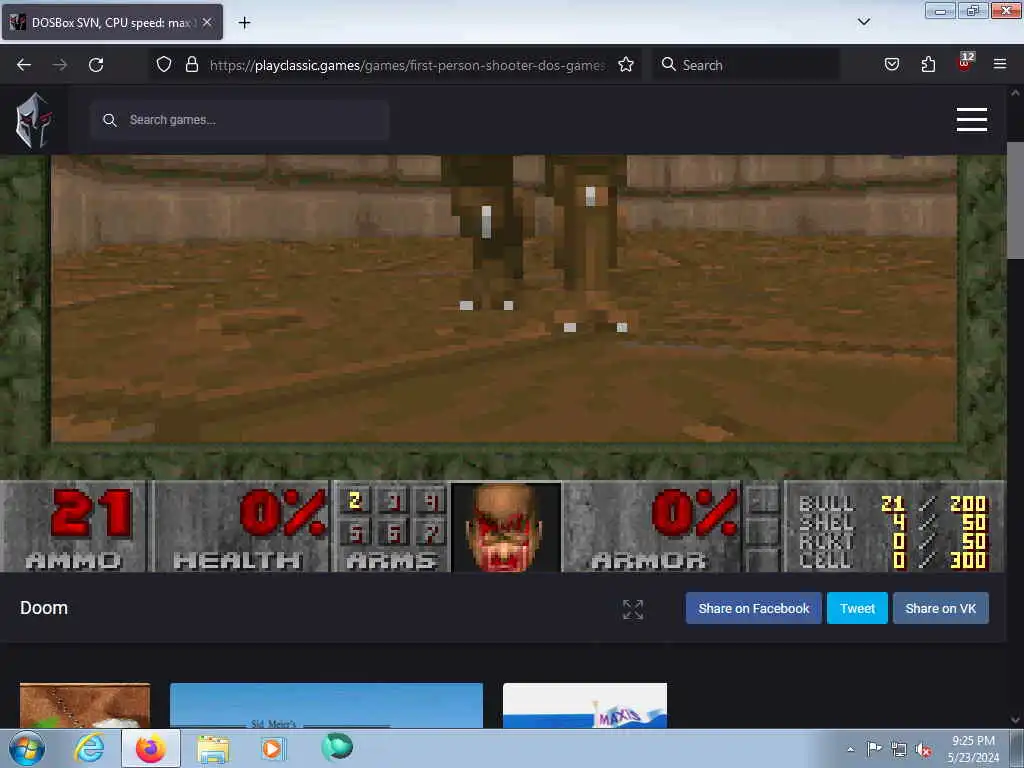This screenshot has height=768, width=1024.
Task: Open the tracking protection shield icon
Action: pos(164,64)
